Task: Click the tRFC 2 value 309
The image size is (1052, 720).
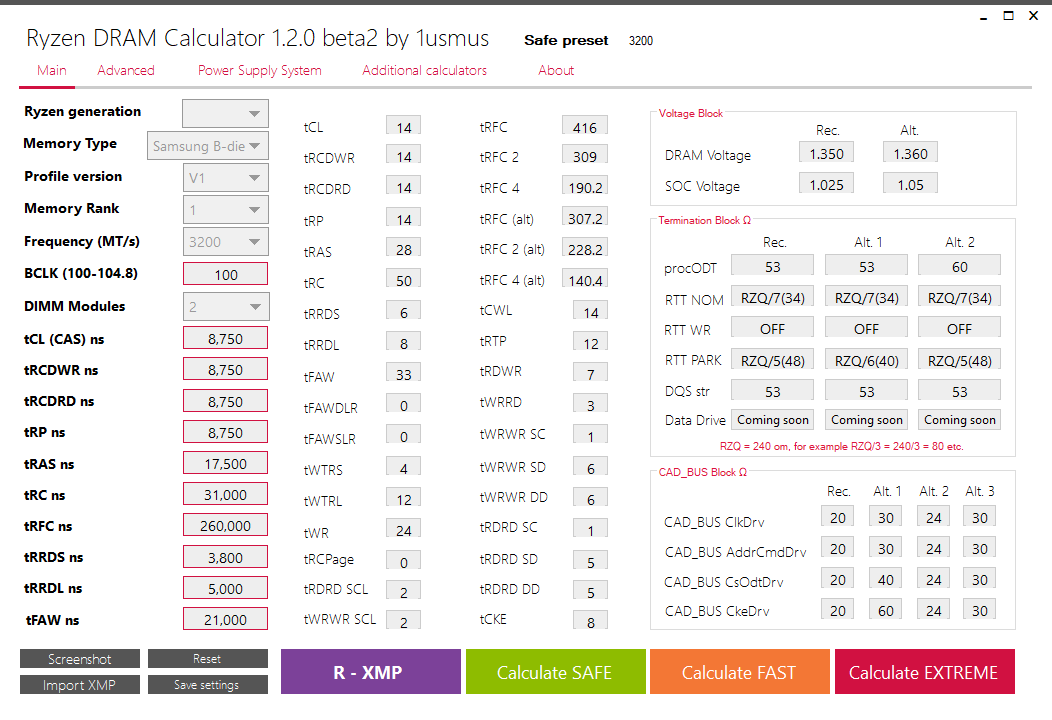Action: click(x=585, y=156)
